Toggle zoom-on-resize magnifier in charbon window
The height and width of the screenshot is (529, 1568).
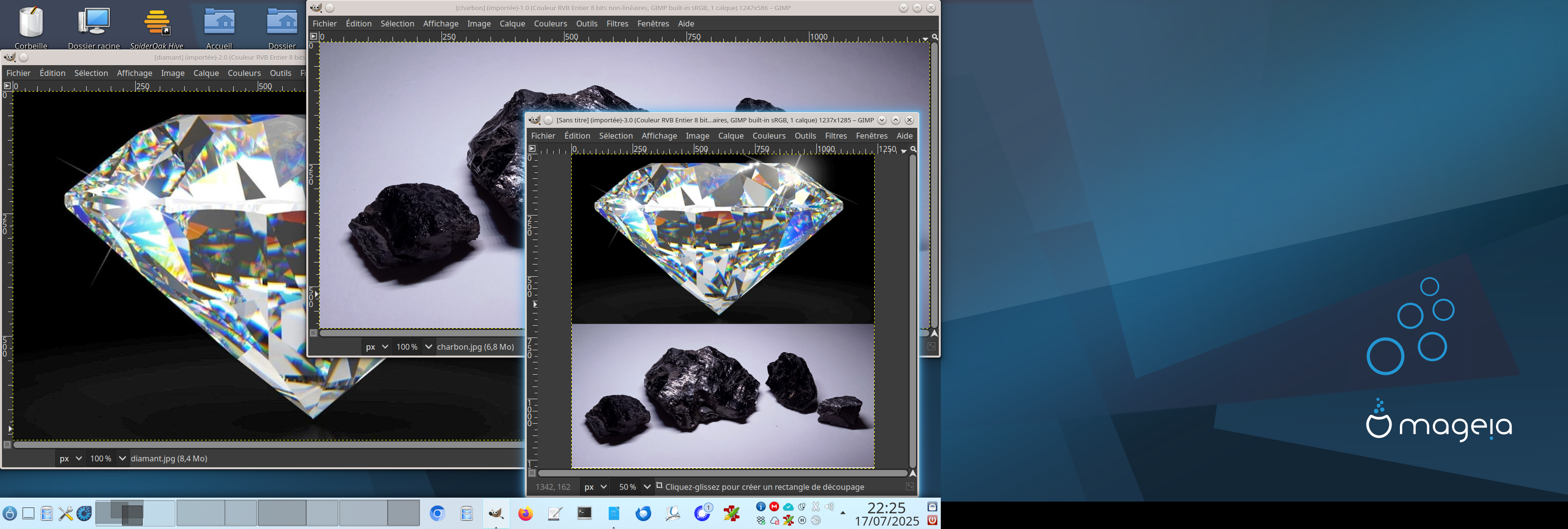coord(934,37)
